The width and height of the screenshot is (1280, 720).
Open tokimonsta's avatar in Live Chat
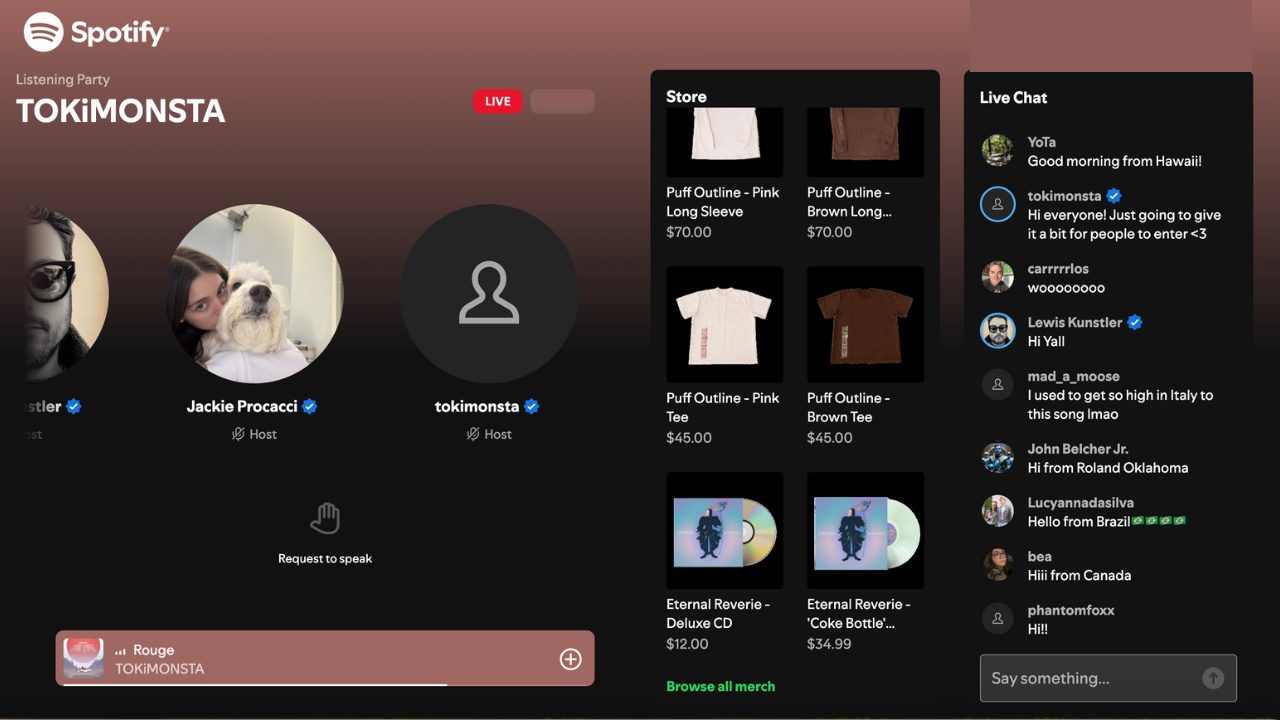pos(998,204)
